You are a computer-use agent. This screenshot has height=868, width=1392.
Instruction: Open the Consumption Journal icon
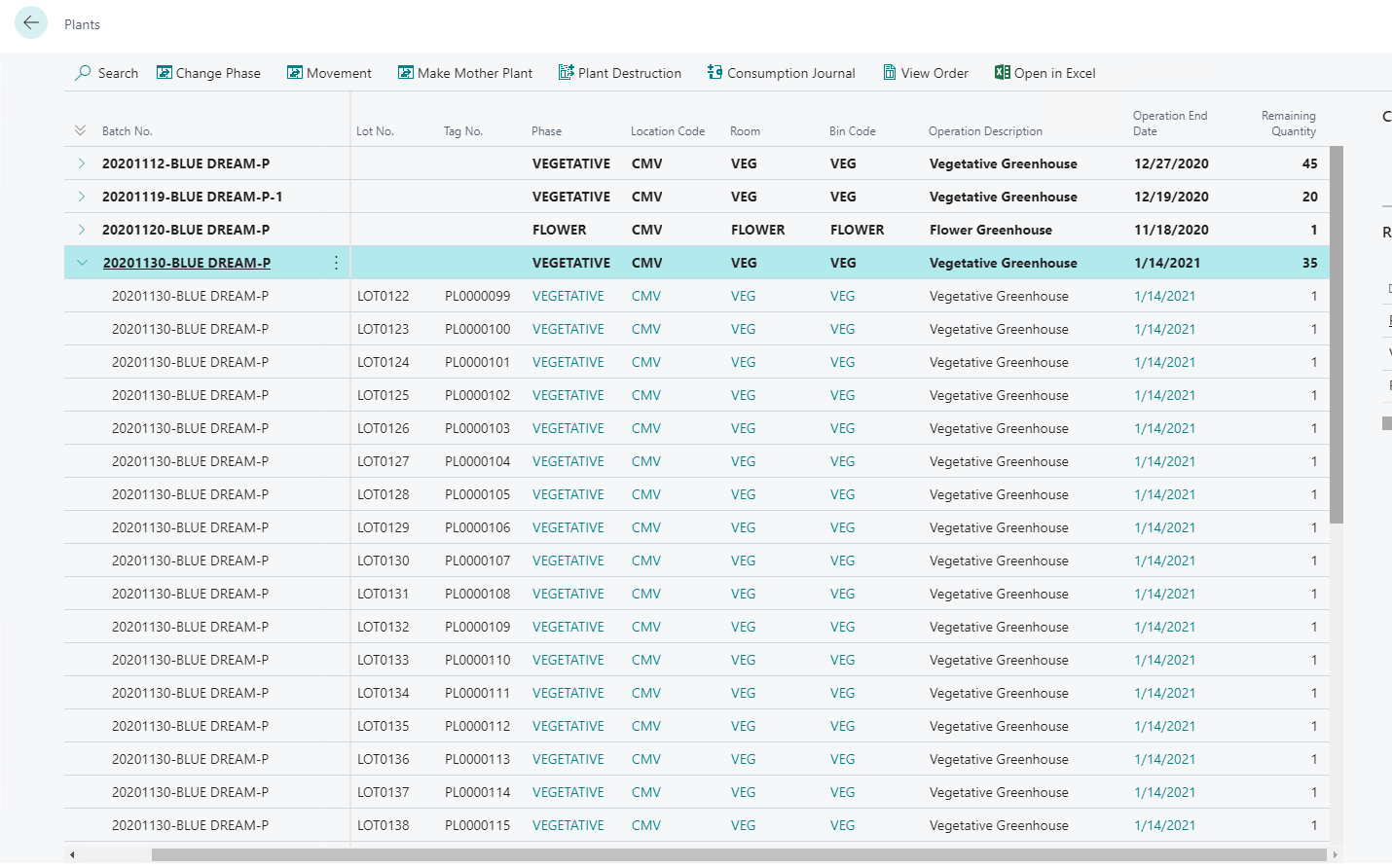coord(715,73)
